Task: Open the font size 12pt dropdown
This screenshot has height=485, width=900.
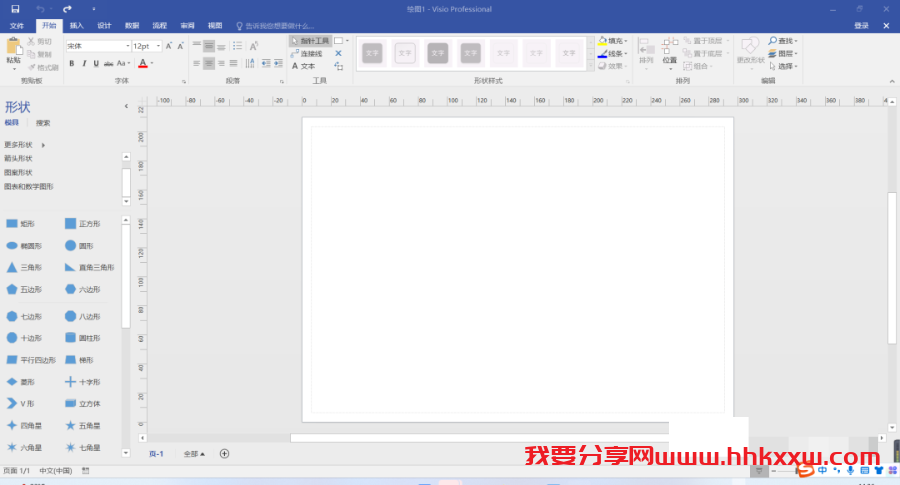Action: pos(158,46)
